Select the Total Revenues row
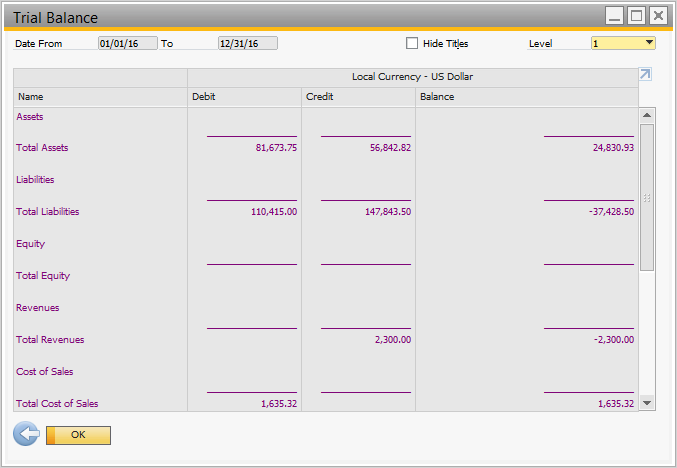Viewport: 677px width, 468px height. tap(50, 340)
